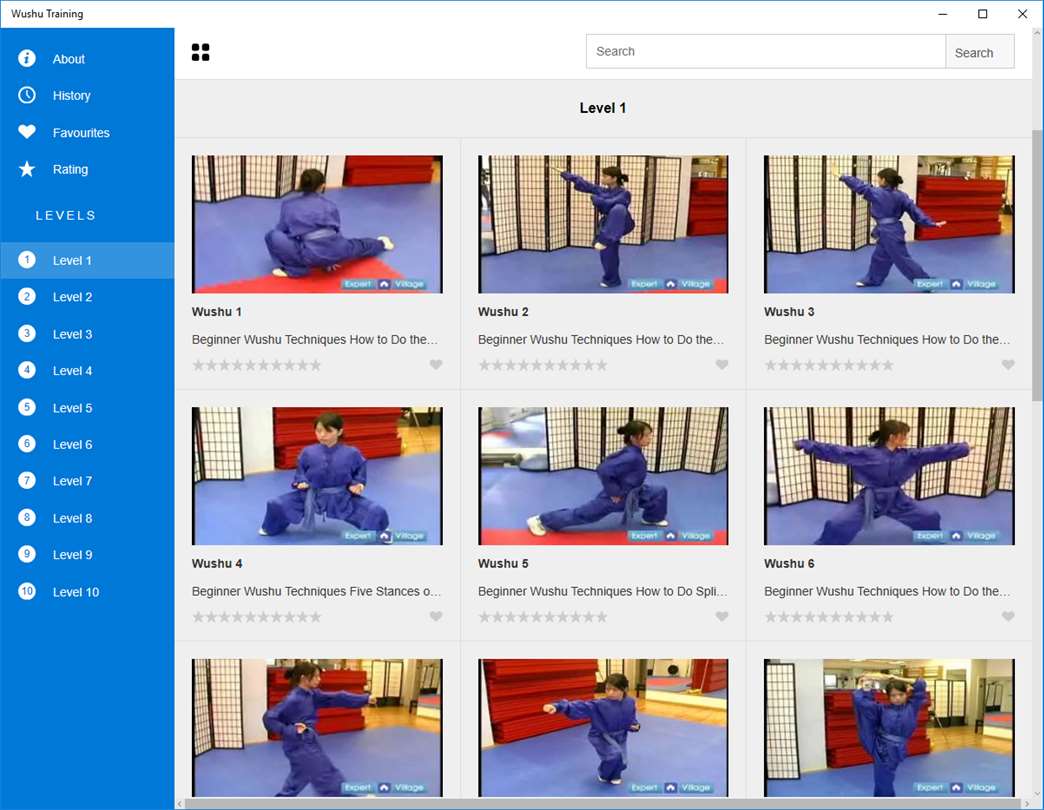Favourite Wushu 5 with its heart icon
1044x810 pixels.
click(722, 616)
